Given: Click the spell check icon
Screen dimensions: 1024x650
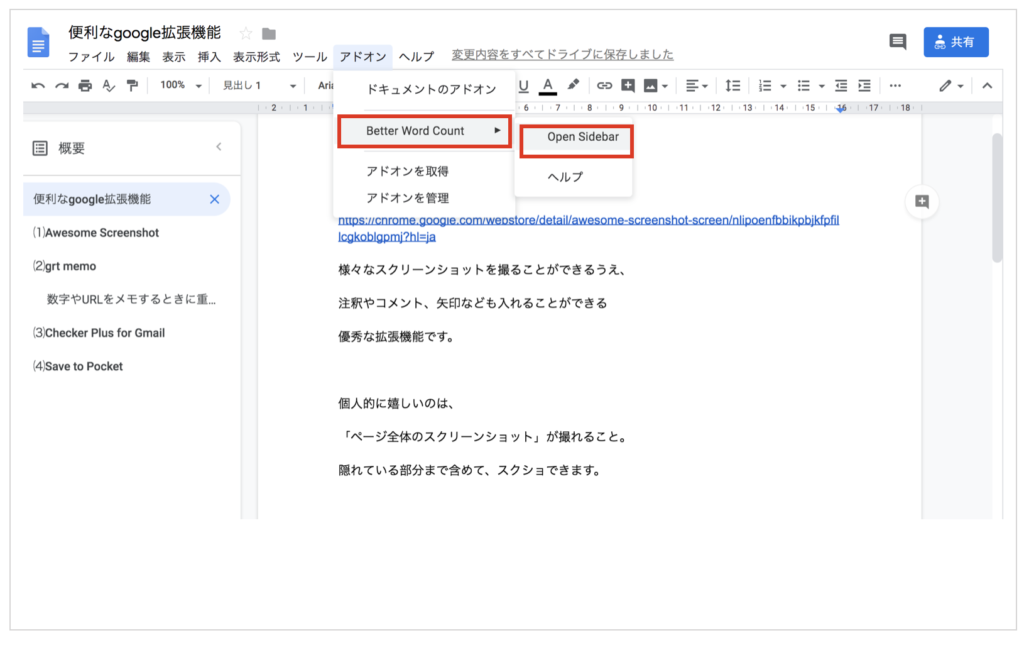Looking at the screenshot, I should pyautogui.click(x=108, y=86).
